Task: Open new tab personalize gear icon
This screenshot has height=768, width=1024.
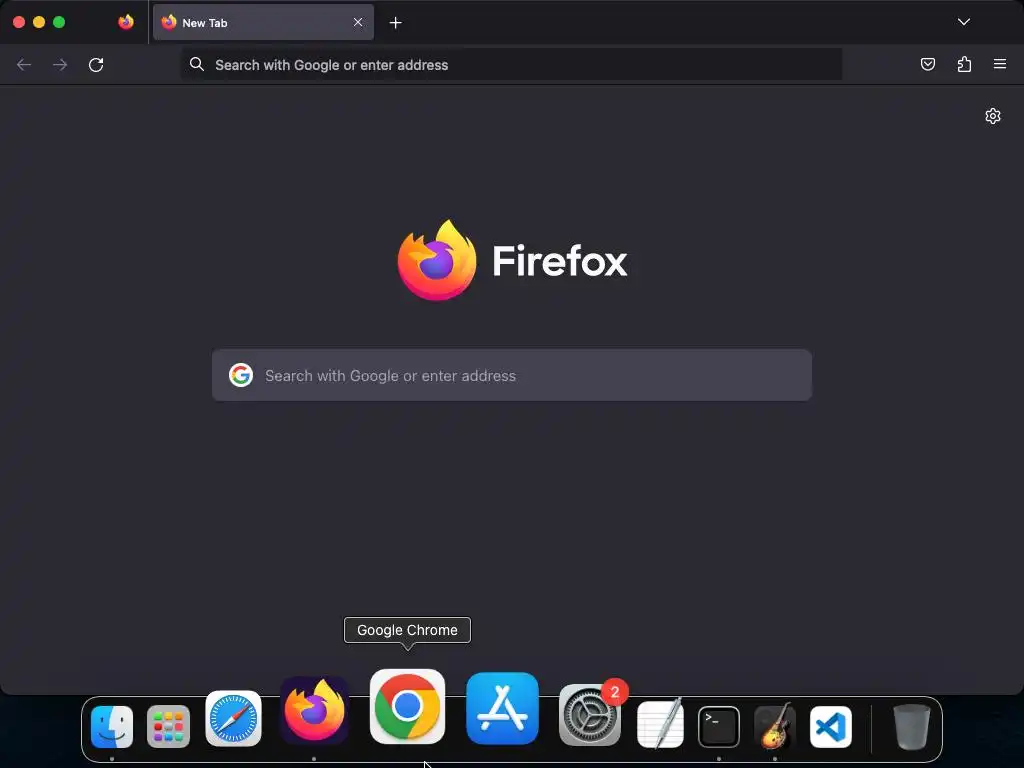Action: [x=993, y=116]
